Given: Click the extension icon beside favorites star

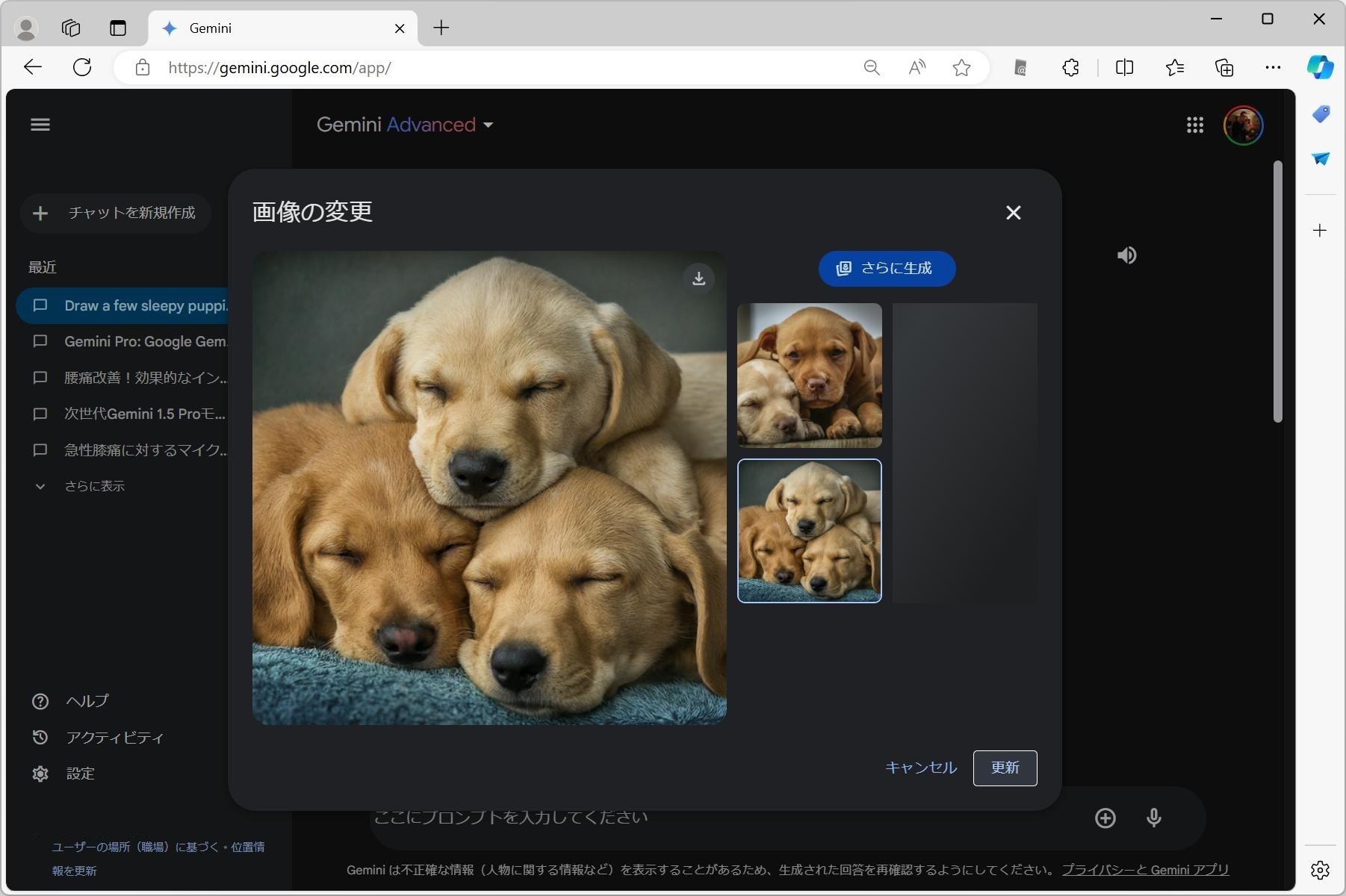Looking at the screenshot, I should click(x=1020, y=68).
